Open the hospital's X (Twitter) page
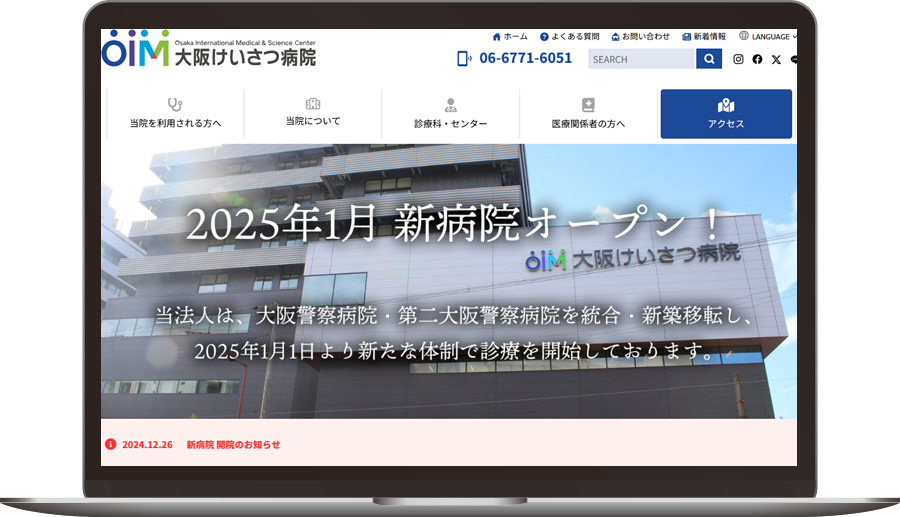This screenshot has height=517, width=900. [776, 60]
